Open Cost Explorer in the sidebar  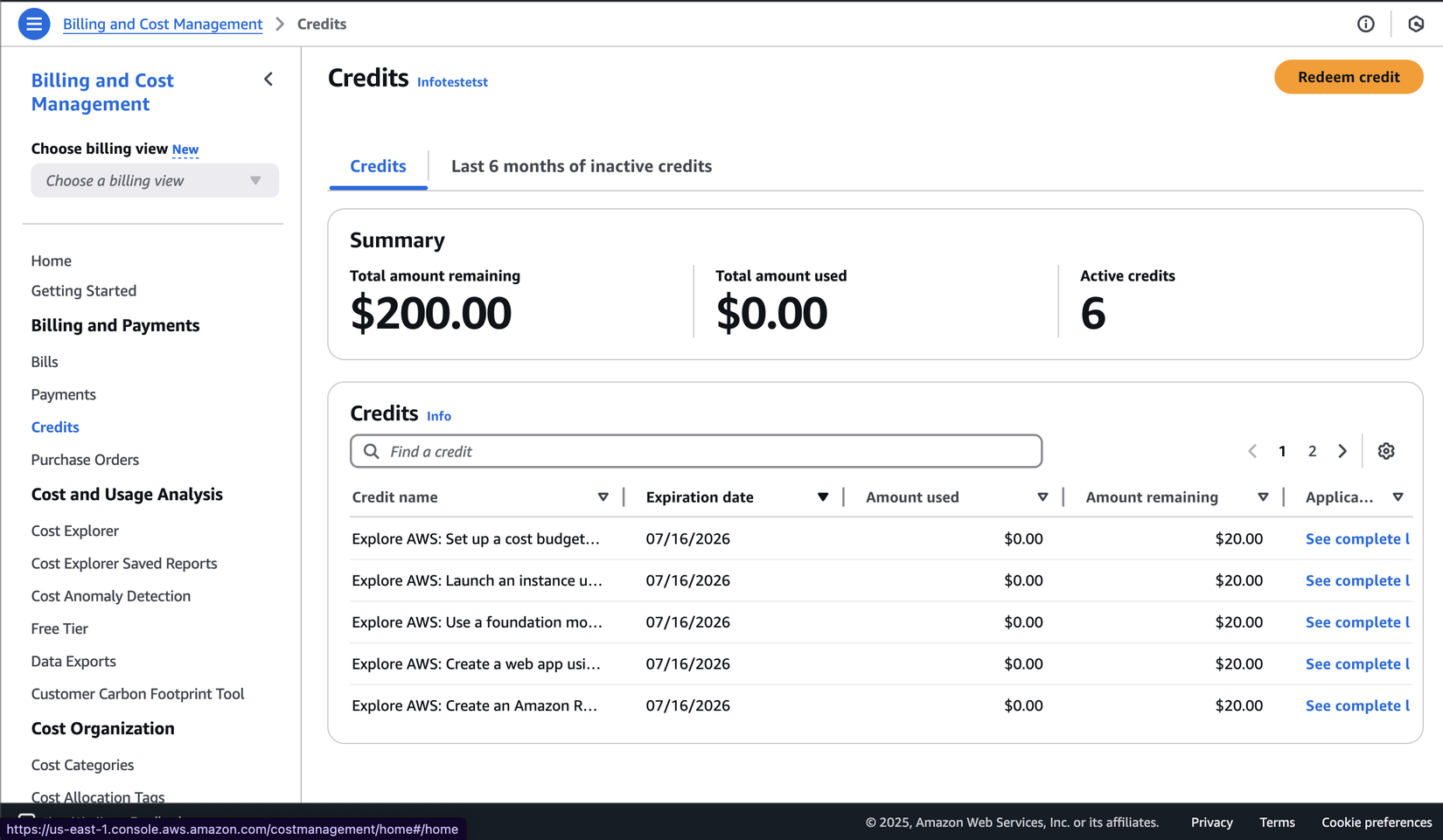(75, 531)
